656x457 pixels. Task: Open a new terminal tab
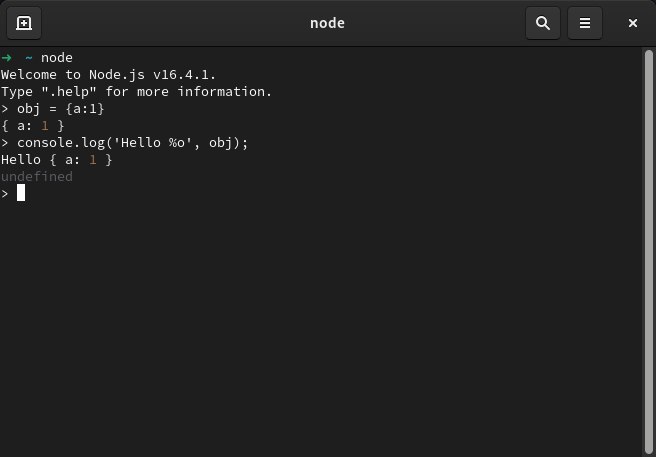tap(24, 23)
